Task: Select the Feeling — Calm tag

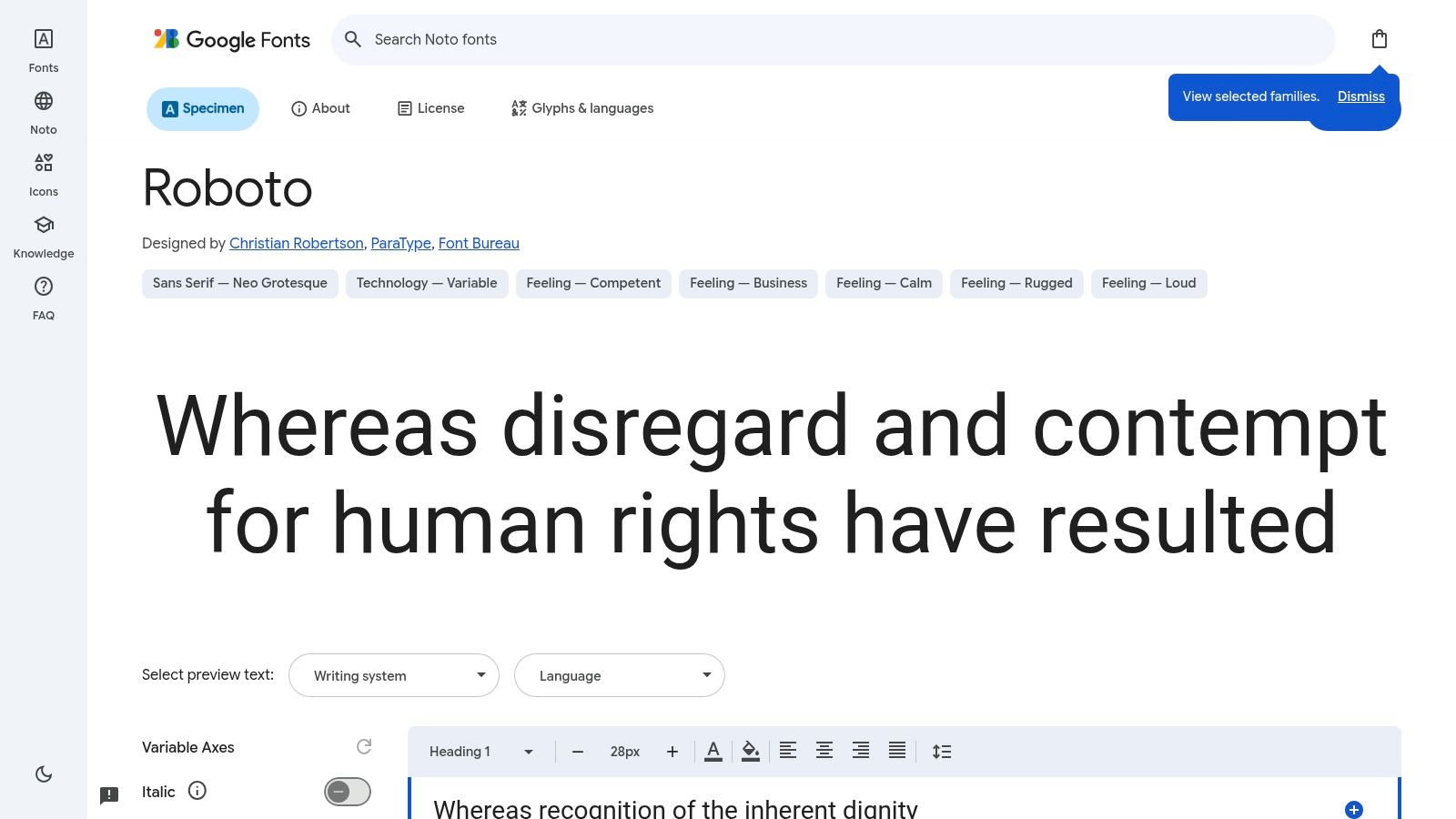Action: point(884,283)
